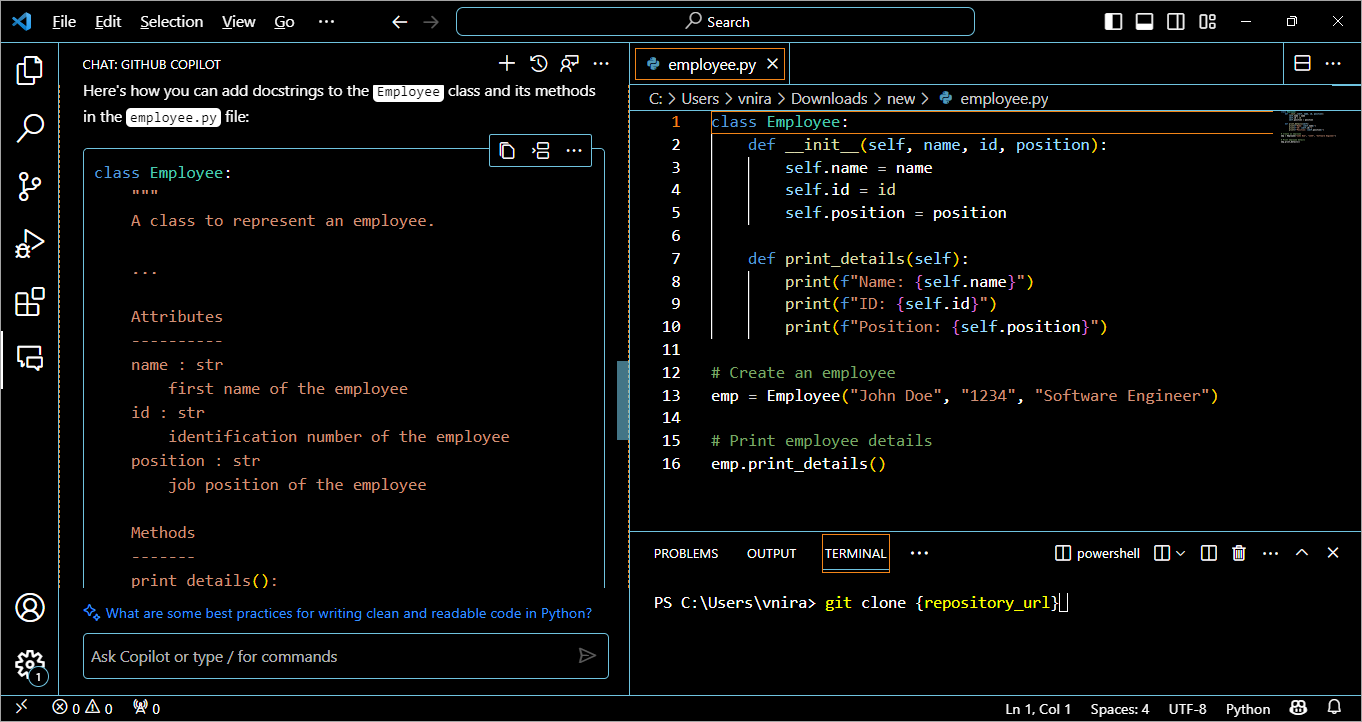1362x722 pixels.
Task: Toggle the secondary side bar layout button
Action: point(1176,22)
